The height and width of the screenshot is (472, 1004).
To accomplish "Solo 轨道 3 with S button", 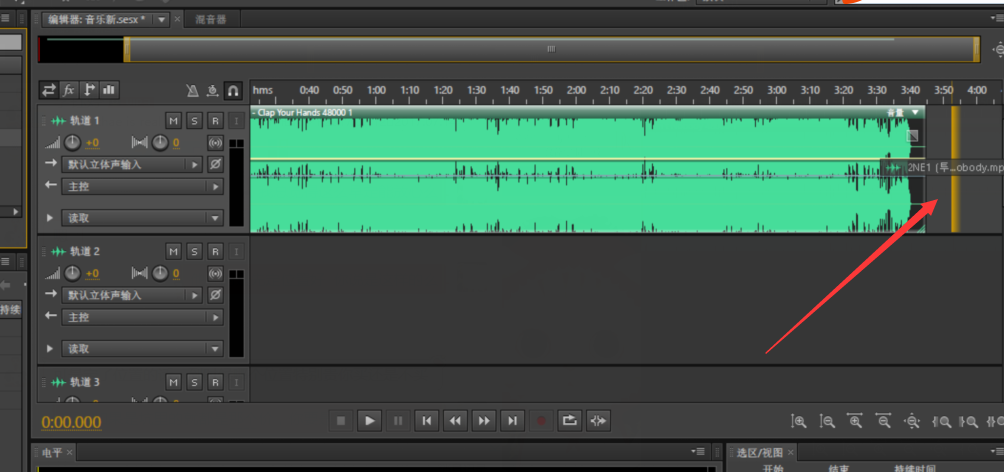I will (194, 382).
